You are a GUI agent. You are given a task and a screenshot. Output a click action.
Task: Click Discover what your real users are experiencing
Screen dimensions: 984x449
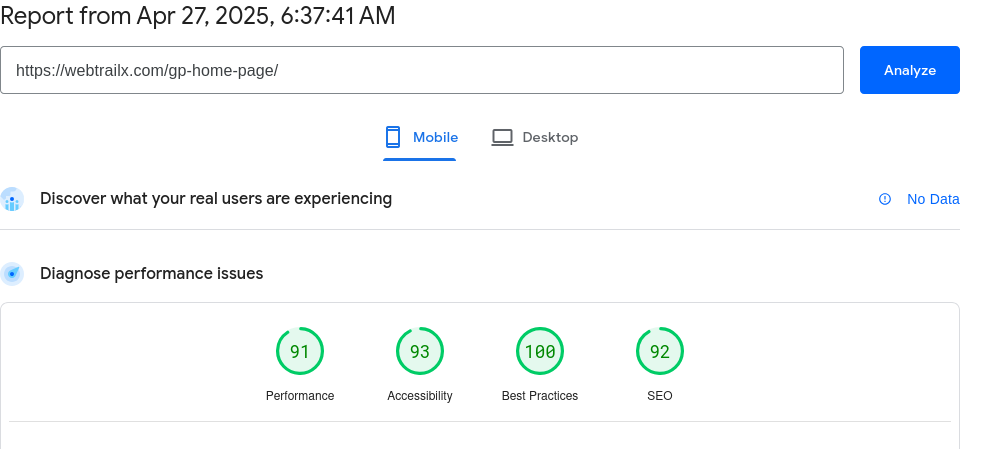216,198
